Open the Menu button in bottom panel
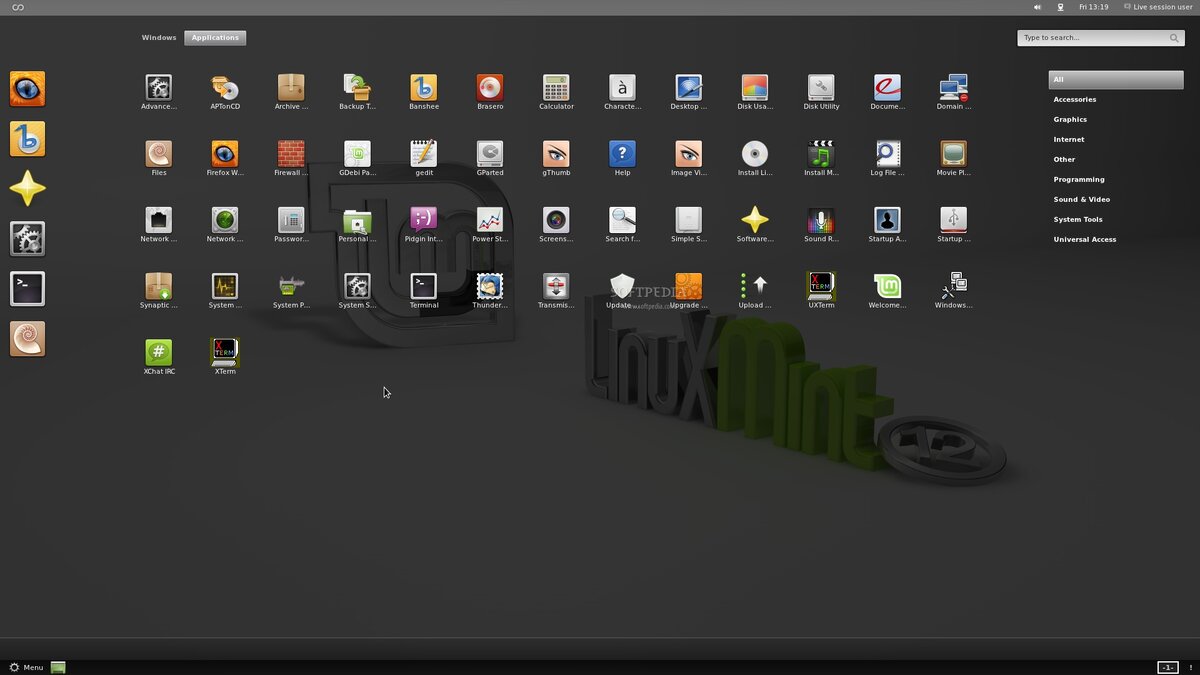 pyautogui.click(x=26, y=667)
